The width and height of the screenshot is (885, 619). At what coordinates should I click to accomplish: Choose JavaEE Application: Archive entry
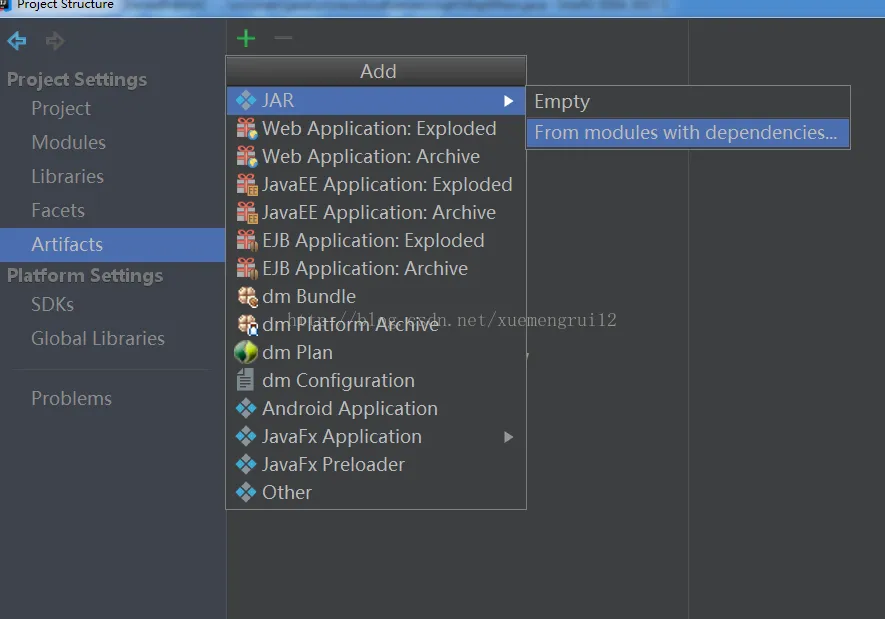pyautogui.click(x=379, y=213)
